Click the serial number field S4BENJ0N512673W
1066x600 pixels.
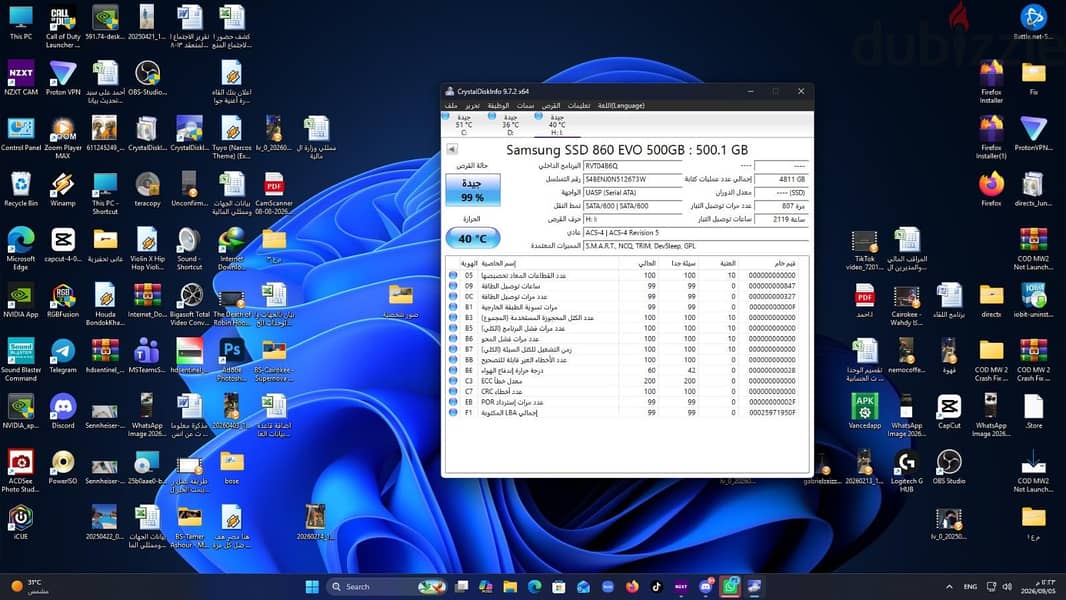click(x=632, y=179)
